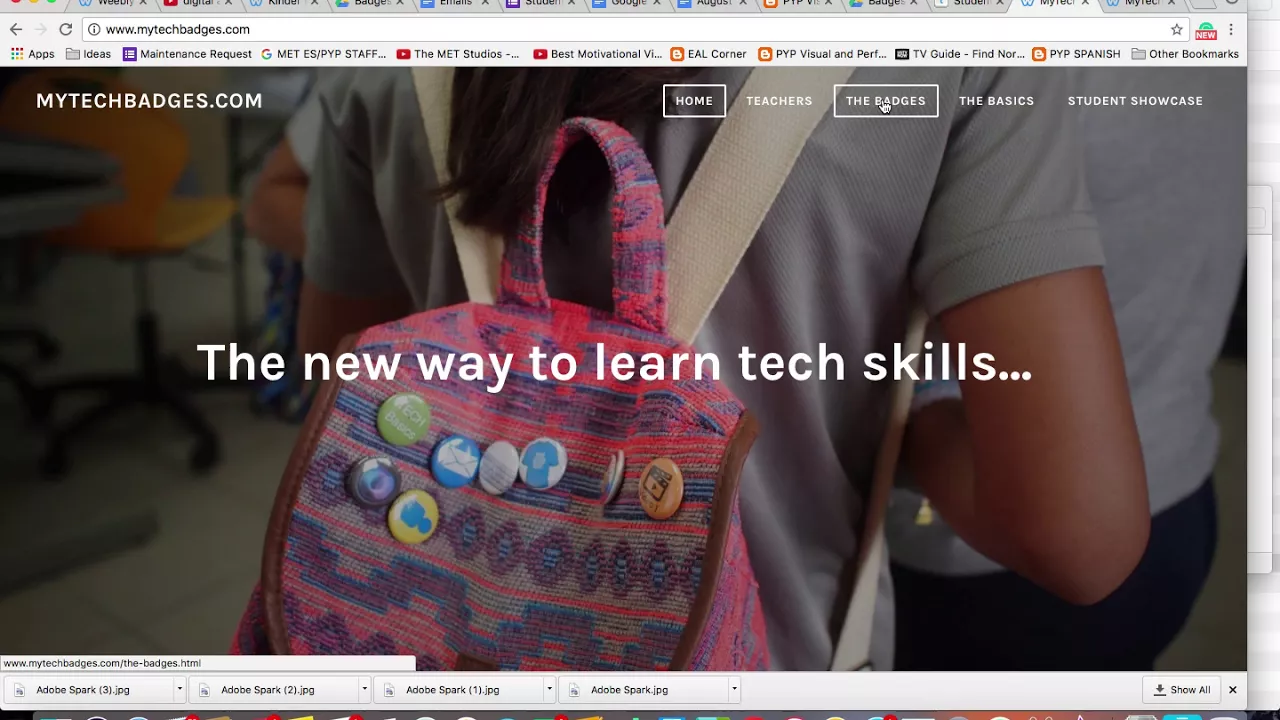Viewport: 1280px width, 720px height.
Task: Open the MET ES/PYP STAFF bookmark
Action: point(323,54)
